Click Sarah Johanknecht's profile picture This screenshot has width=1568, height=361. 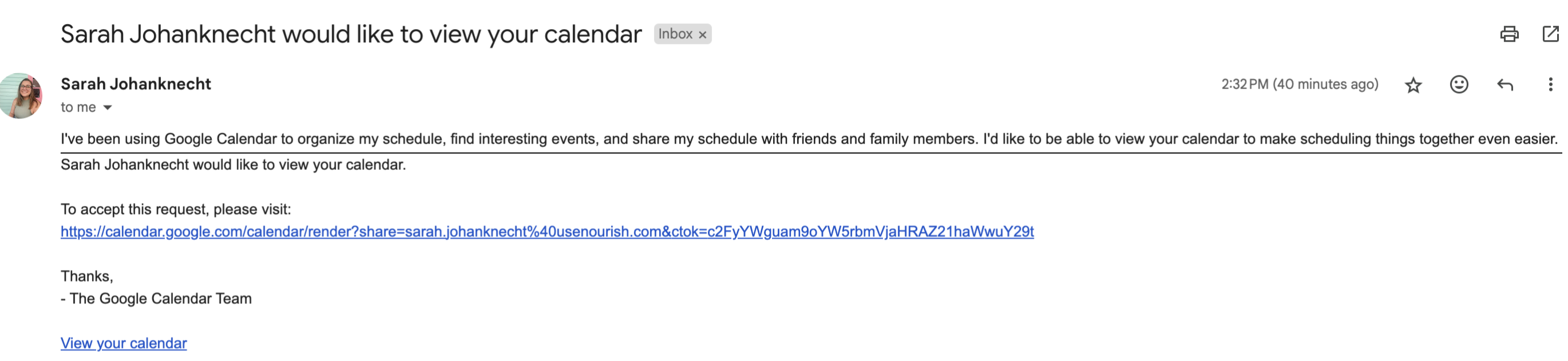21,96
